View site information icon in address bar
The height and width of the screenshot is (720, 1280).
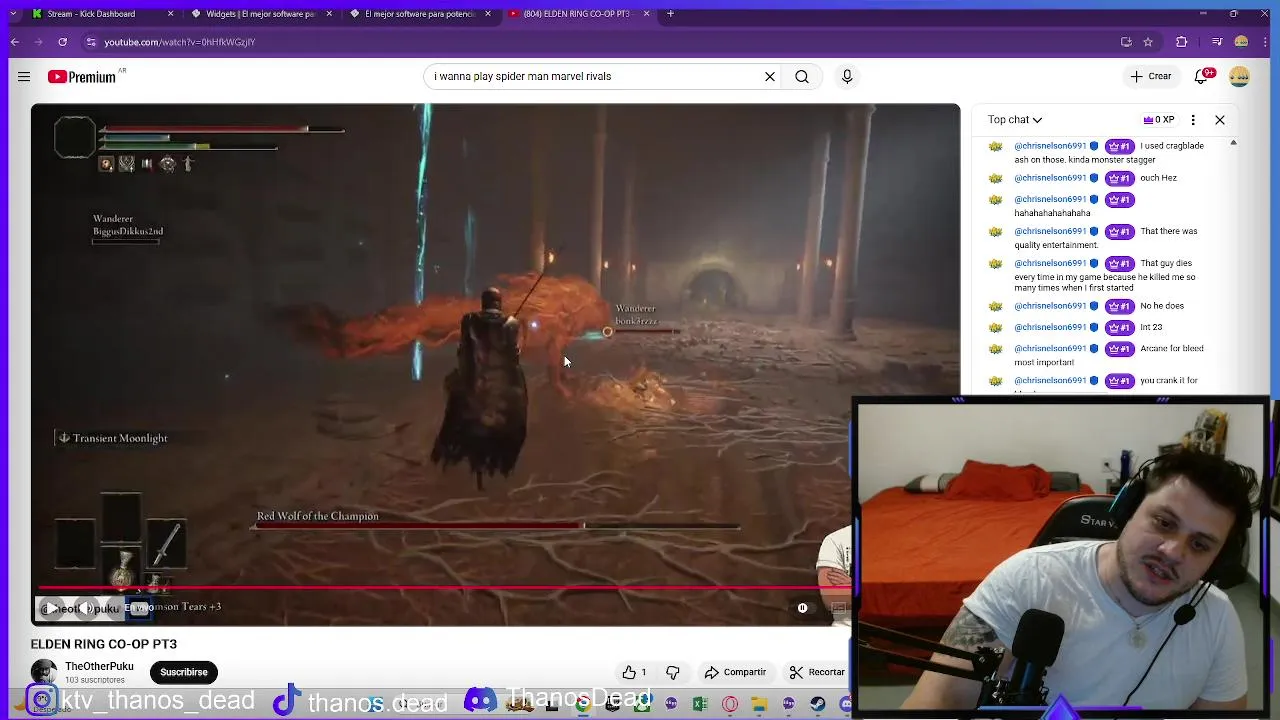tap(91, 42)
